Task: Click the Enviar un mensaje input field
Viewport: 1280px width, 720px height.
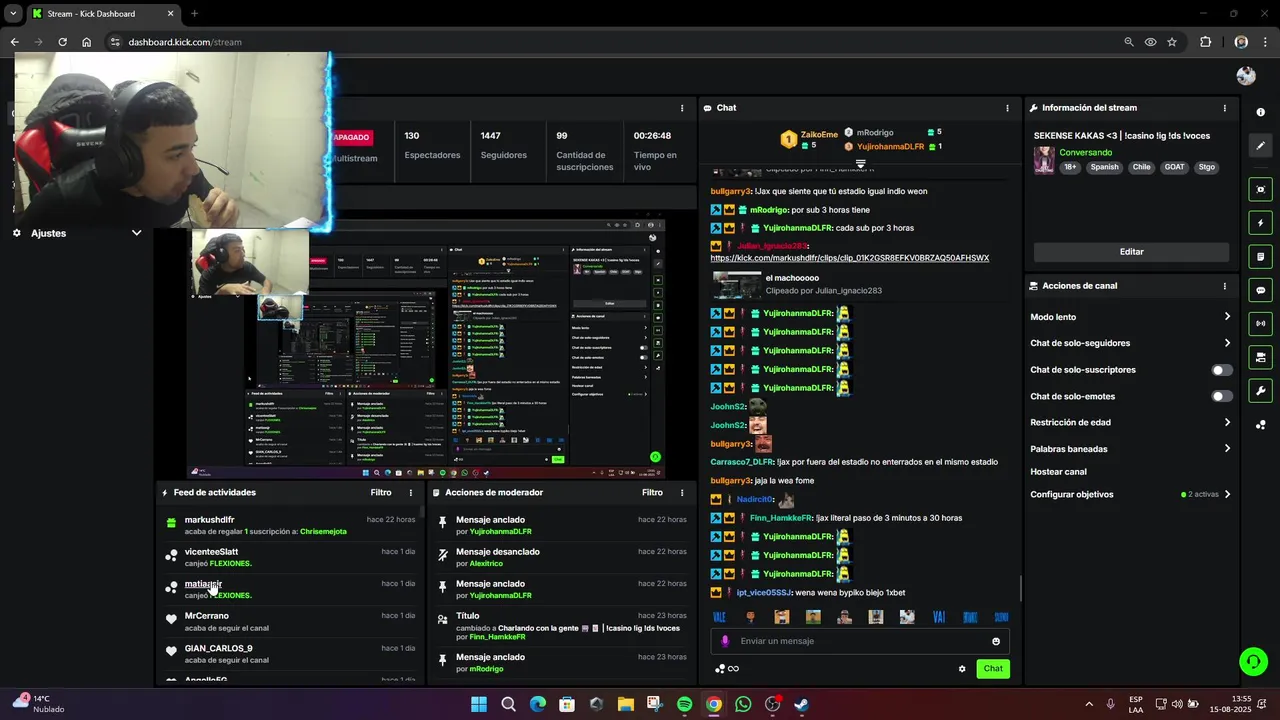Action: click(x=860, y=641)
